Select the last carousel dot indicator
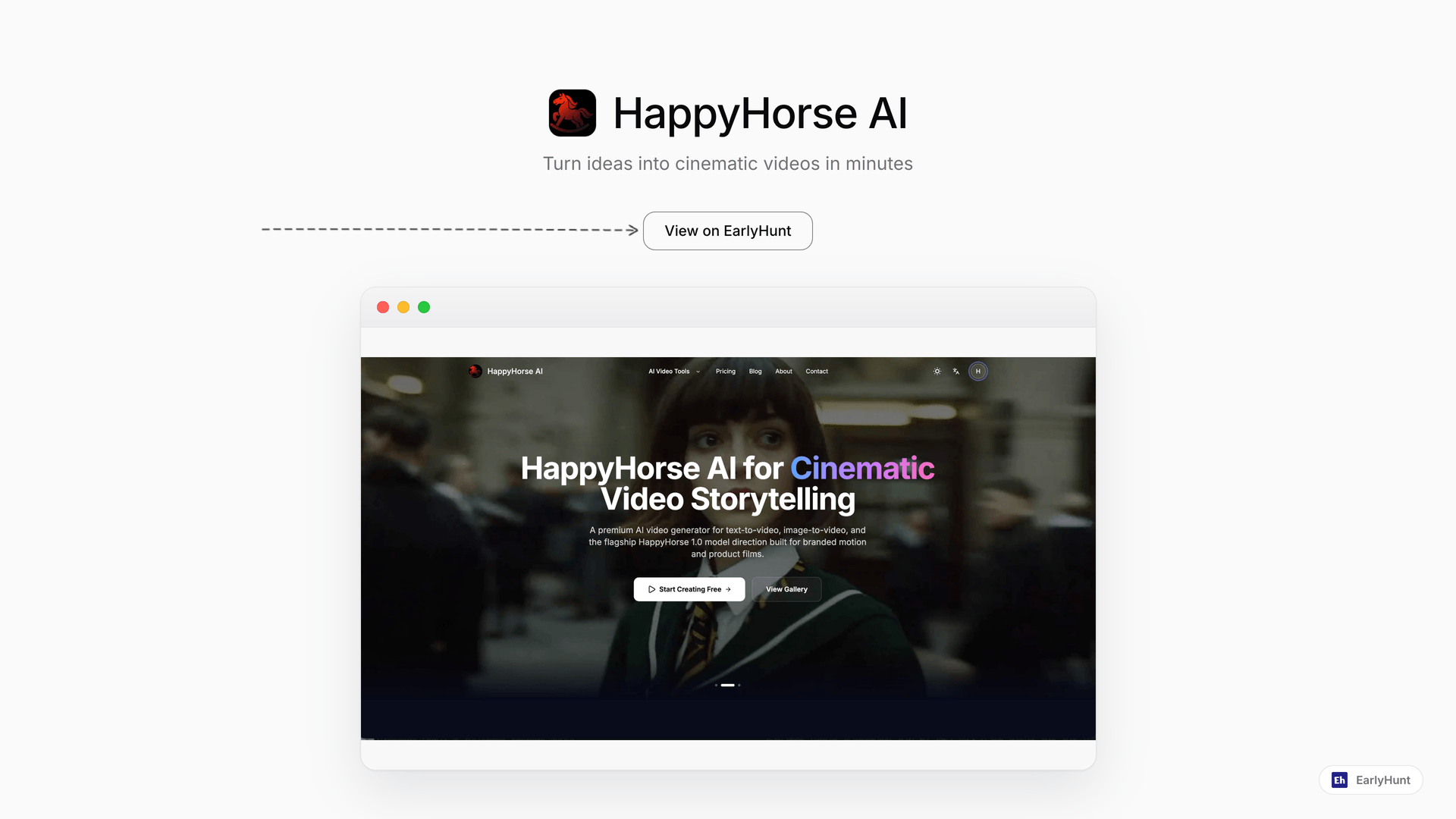This screenshot has width=1456, height=819. pos(739,685)
